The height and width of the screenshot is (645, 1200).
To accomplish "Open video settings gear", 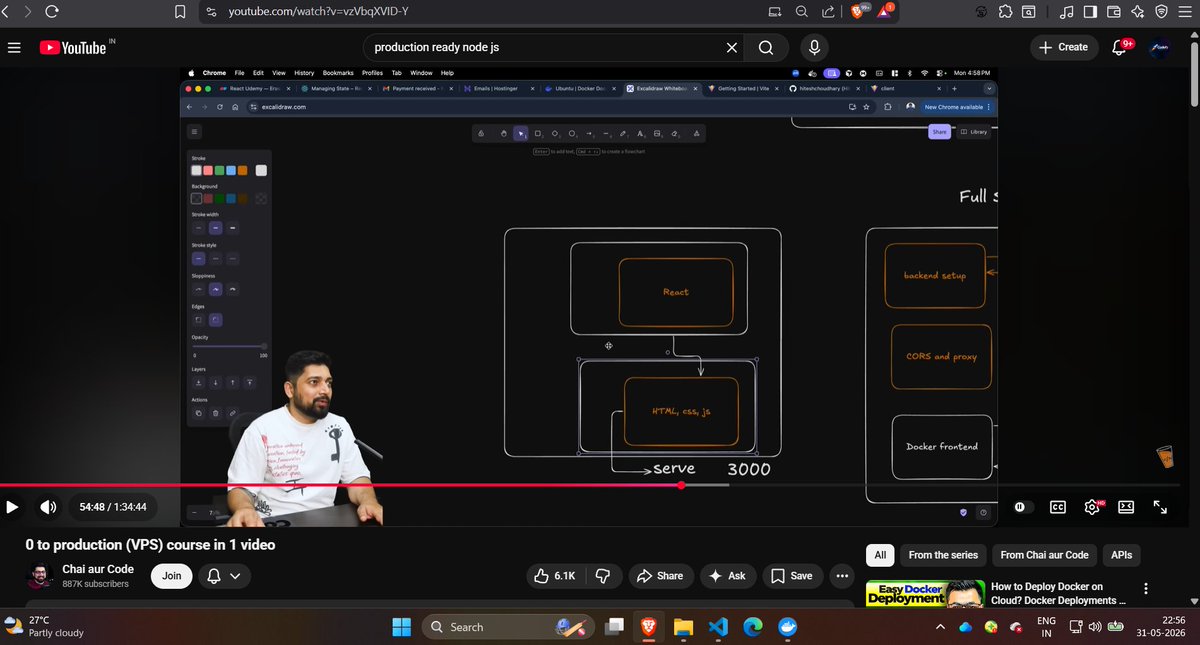I will (1092, 507).
